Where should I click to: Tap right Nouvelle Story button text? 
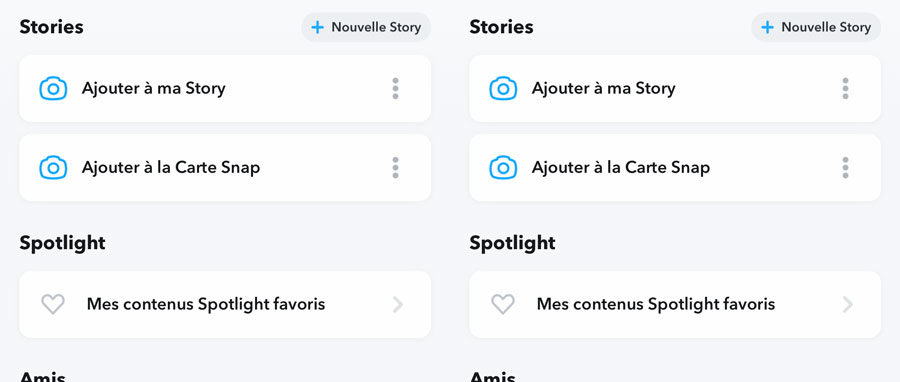click(826, 27)
